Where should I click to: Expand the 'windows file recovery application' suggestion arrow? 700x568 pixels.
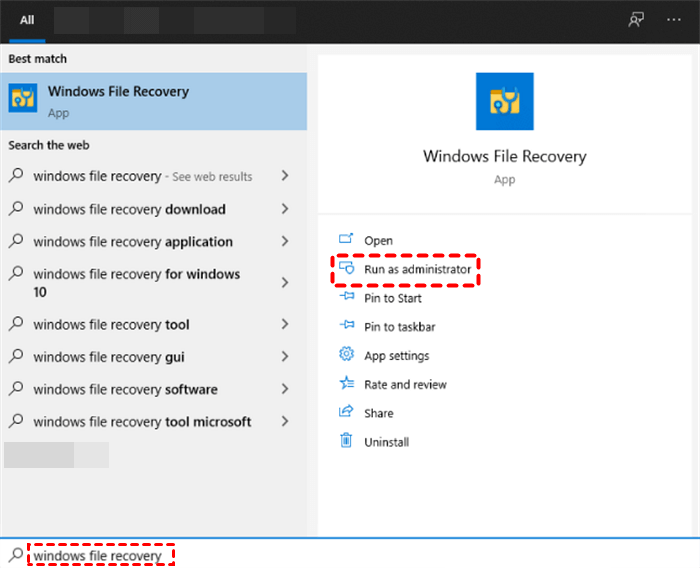[285, 242]
